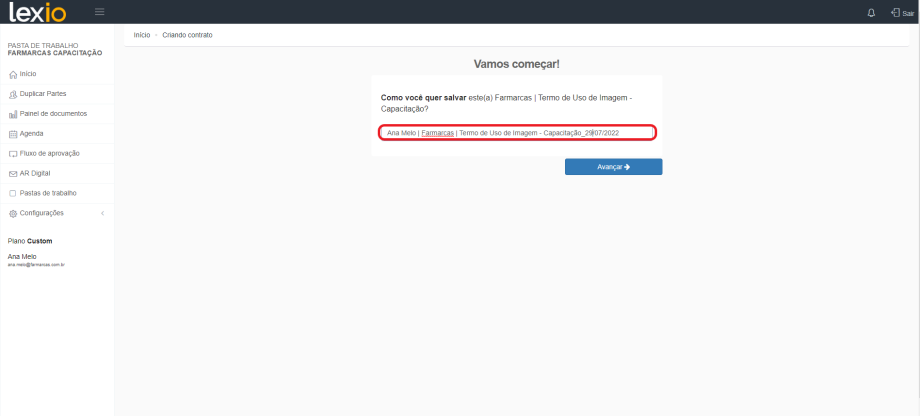The height and width of the screenshot is (416, 920).
Task: Expand the Configurações submenu chevron
Action: pos(102,214)
